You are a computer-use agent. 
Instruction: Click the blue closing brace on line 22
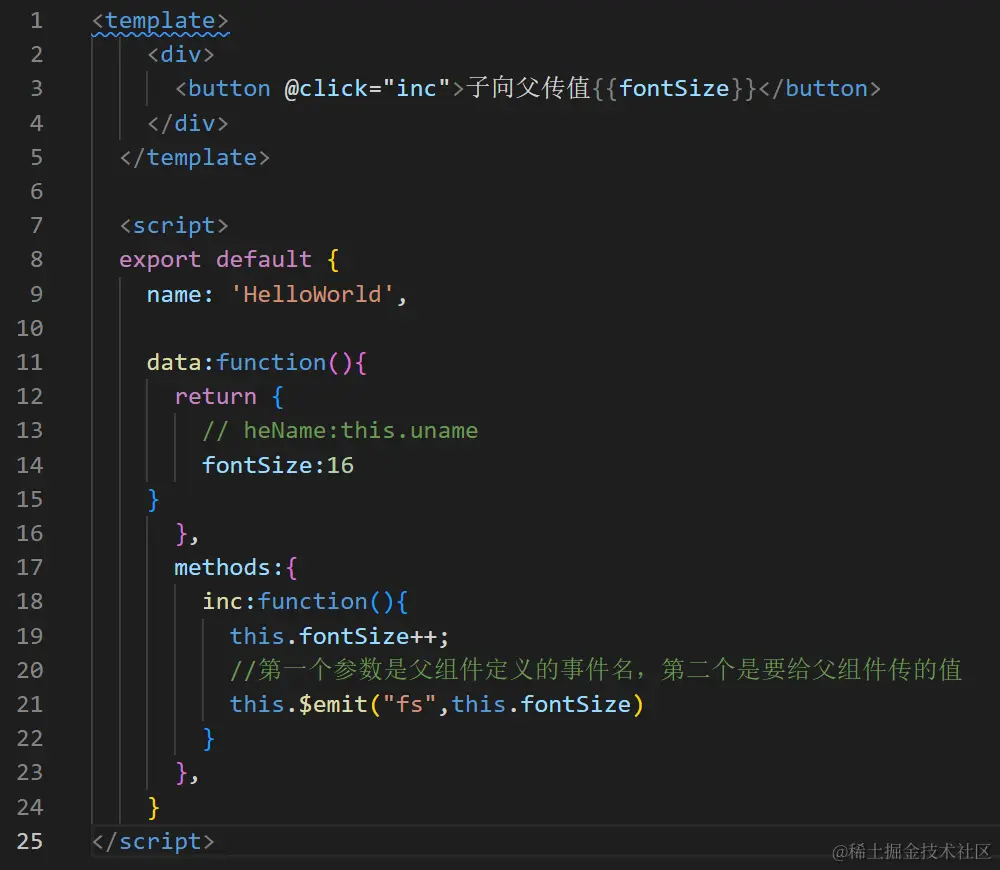click(209, 739)
